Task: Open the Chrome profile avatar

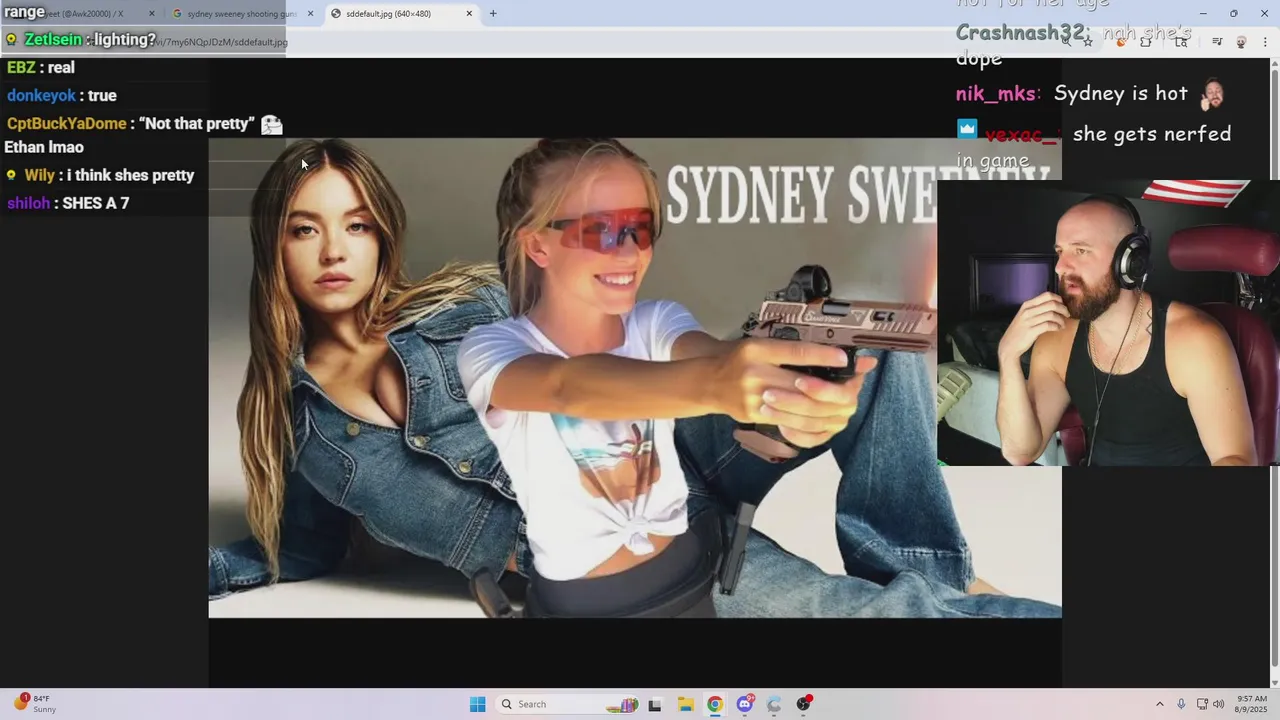Action: click(1241, 42)
